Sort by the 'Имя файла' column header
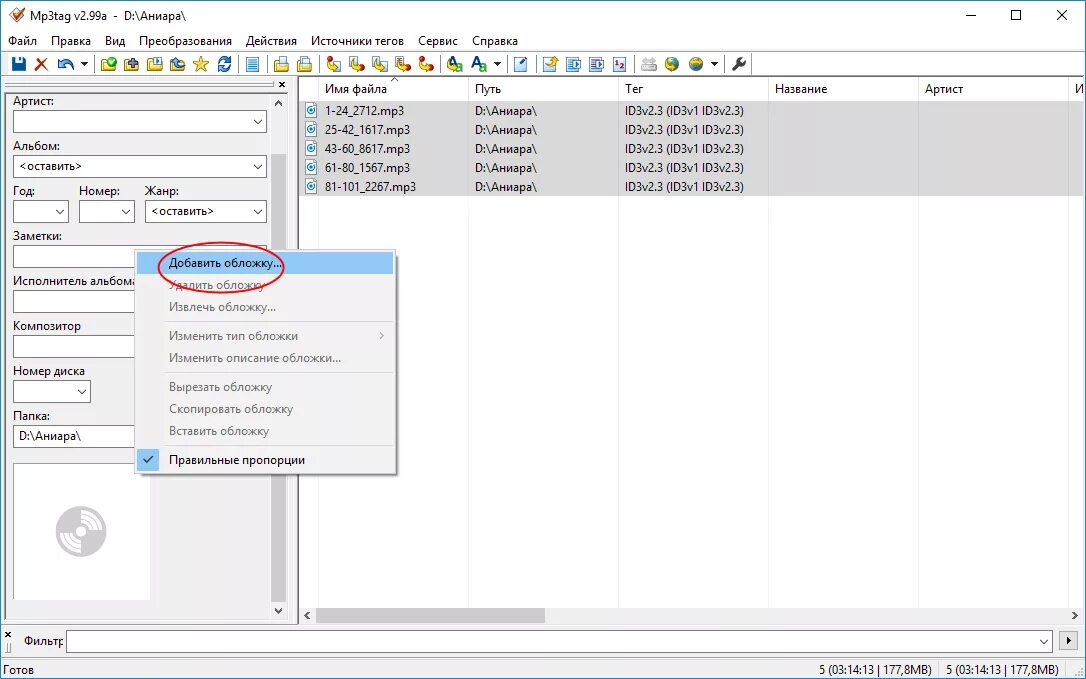1086x679 pixels. click(393, 89)
